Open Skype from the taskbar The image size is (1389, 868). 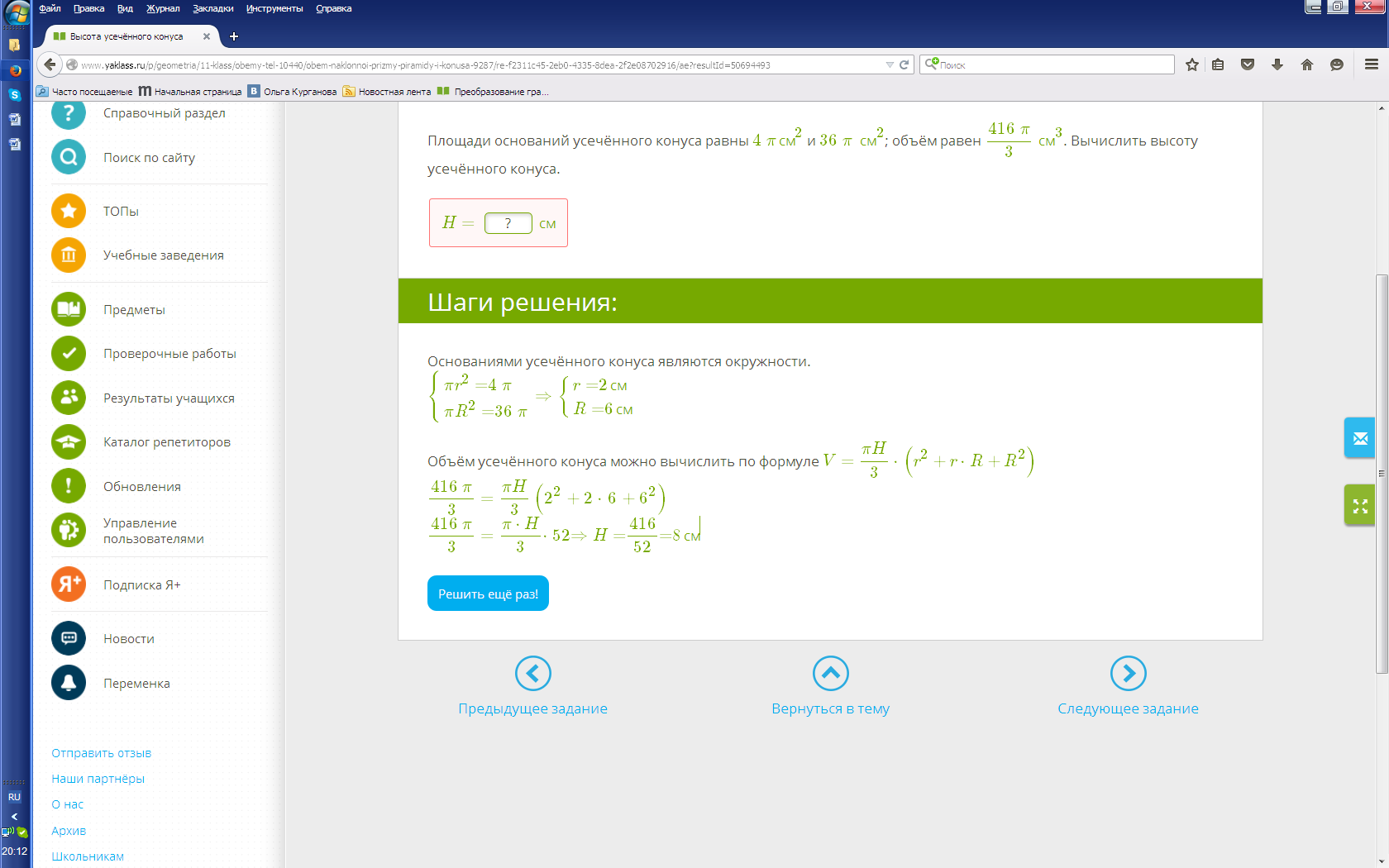(15, 94)
